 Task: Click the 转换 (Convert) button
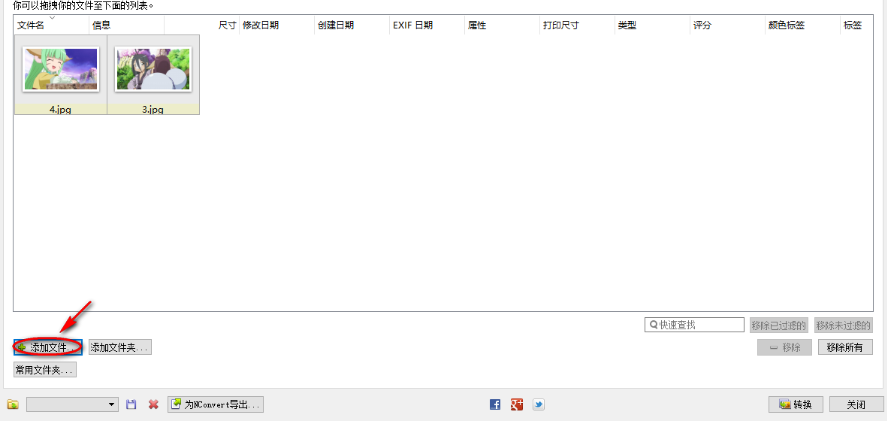pos(796,405)
